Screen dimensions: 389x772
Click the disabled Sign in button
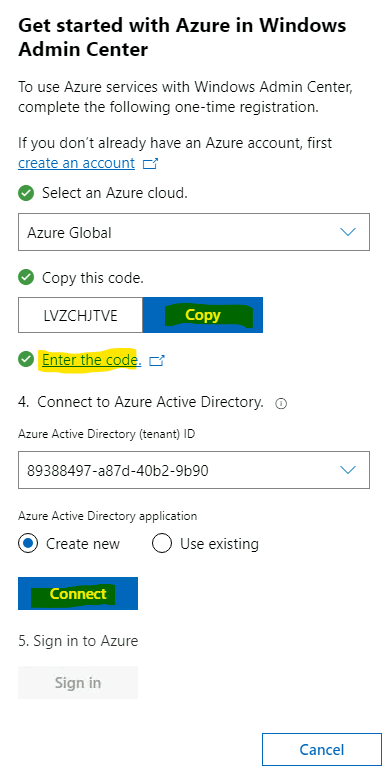point(78,682)
